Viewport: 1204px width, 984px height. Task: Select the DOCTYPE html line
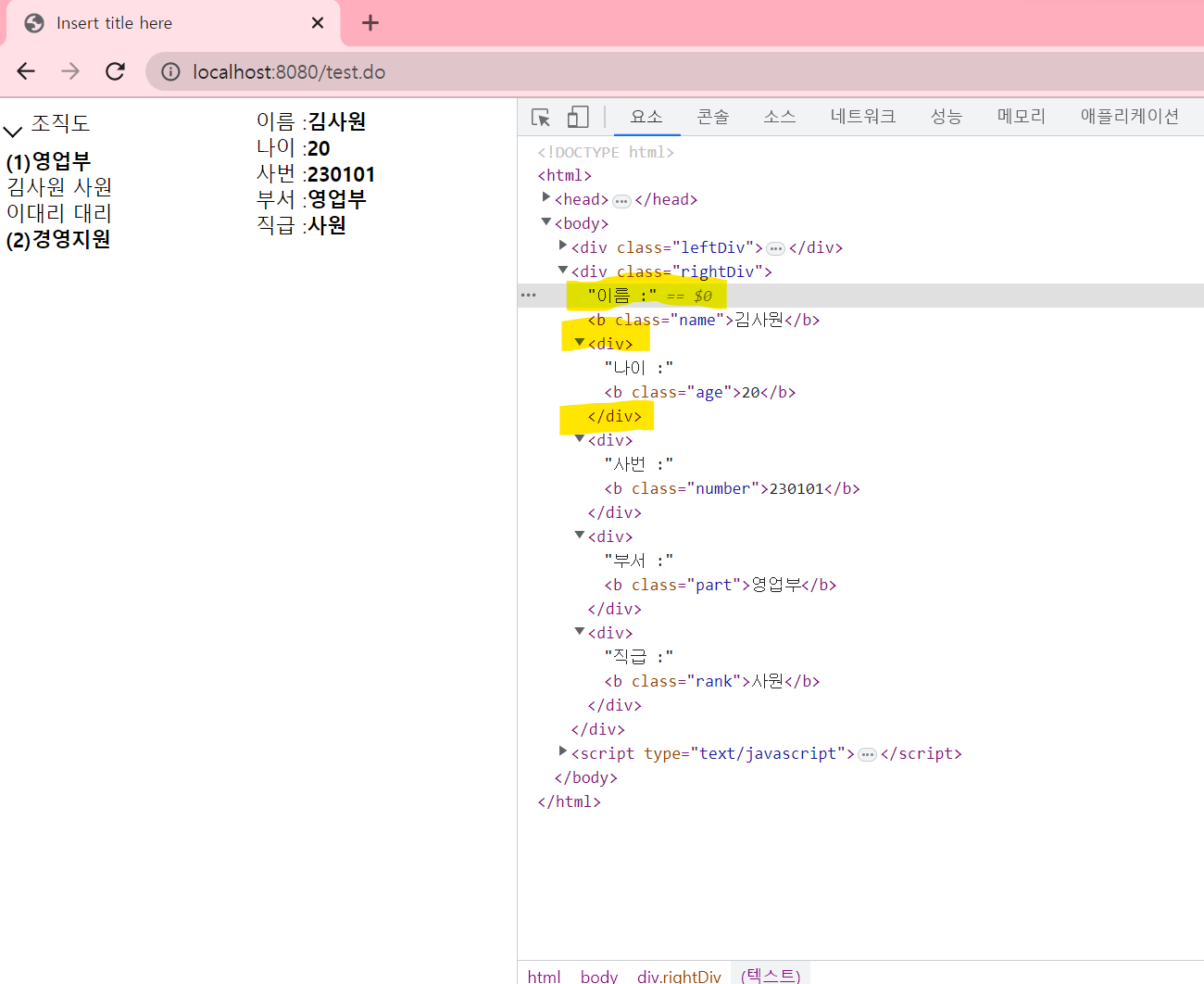click(606, 152)
